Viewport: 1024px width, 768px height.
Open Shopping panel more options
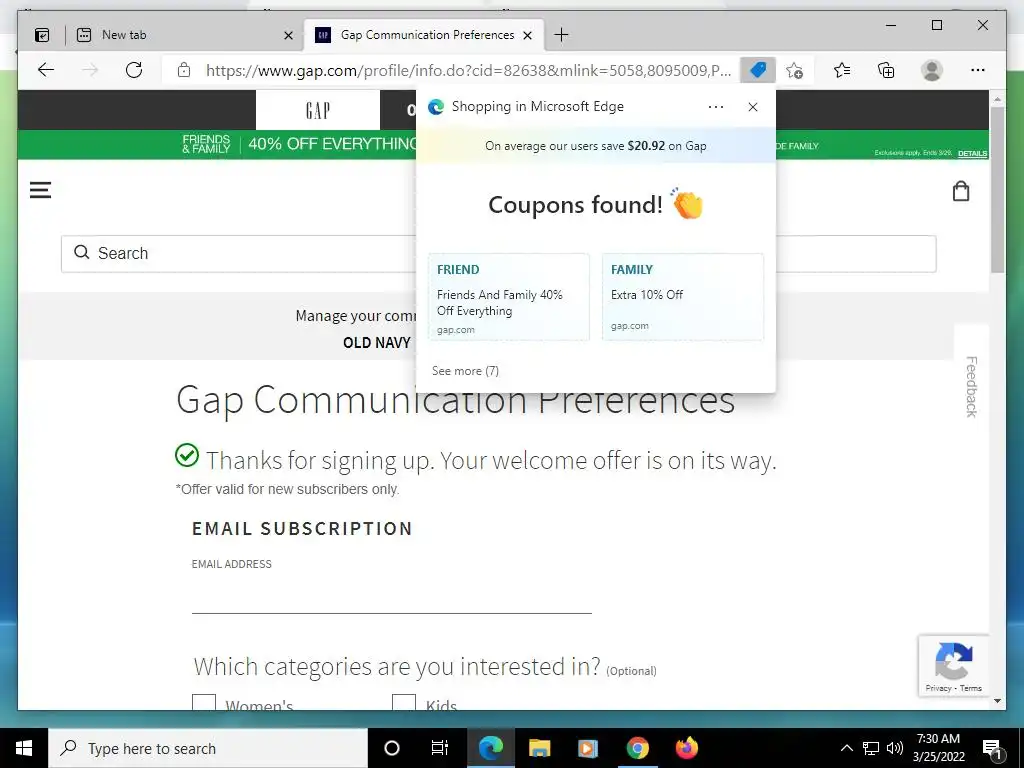tap(716, 107)
